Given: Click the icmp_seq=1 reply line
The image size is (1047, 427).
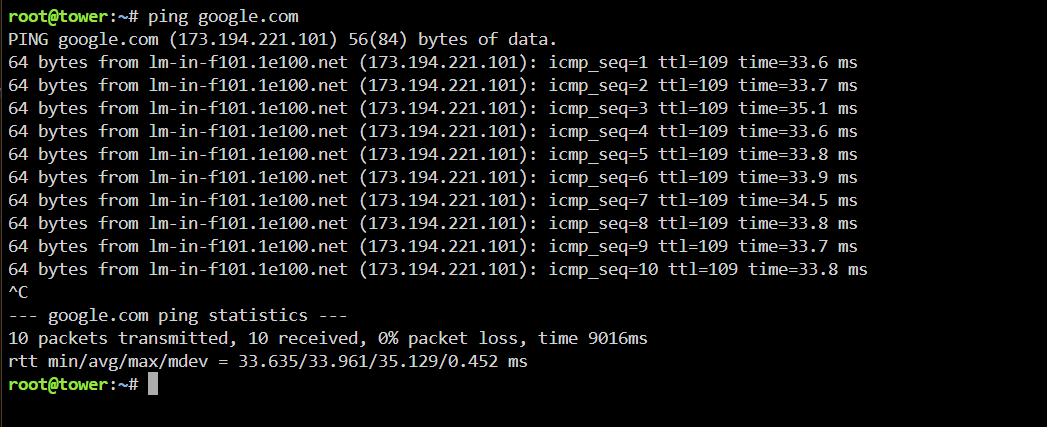Looking at the screenshot, I should [433, 63].
